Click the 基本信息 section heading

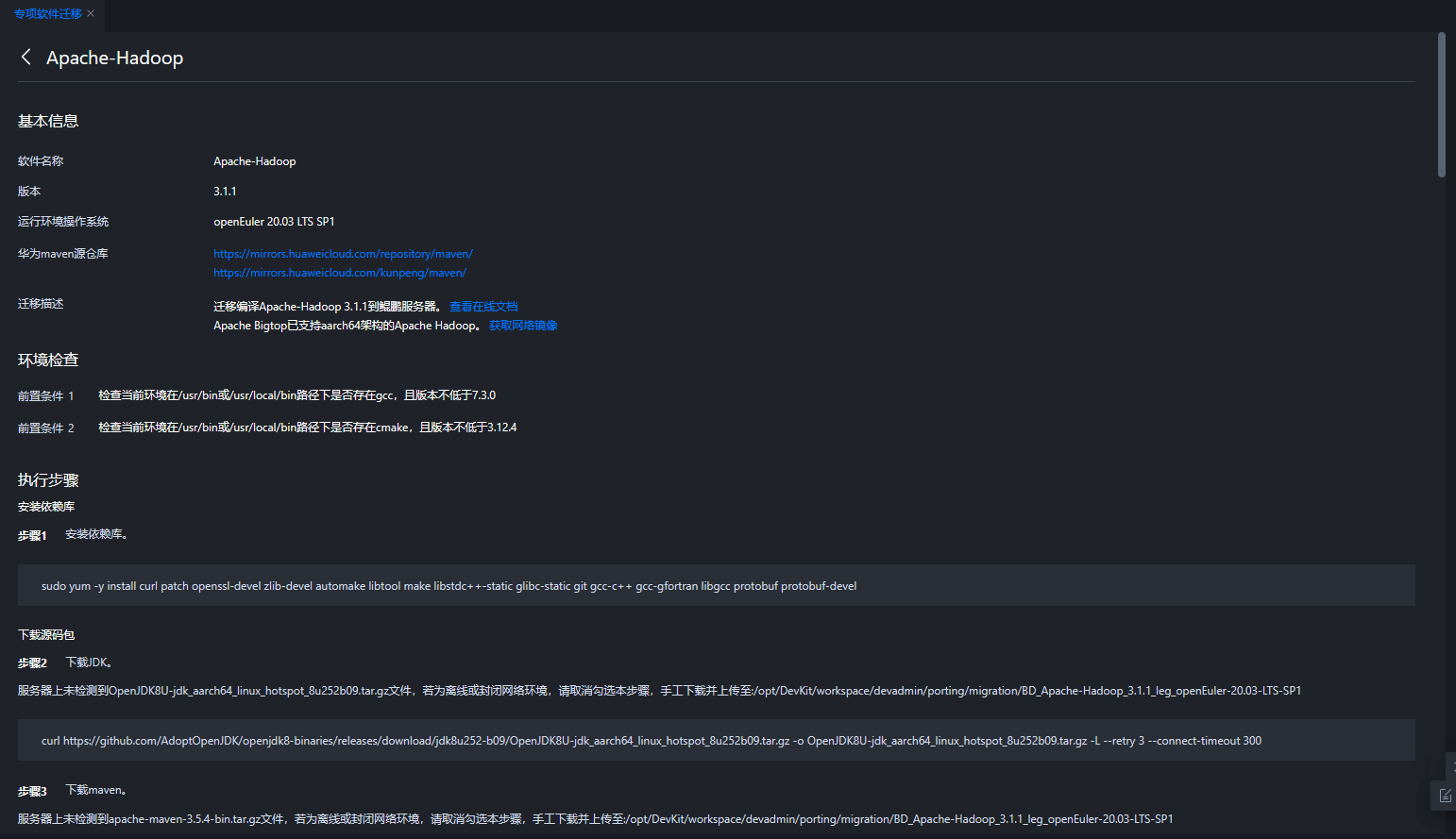point(48,121)
